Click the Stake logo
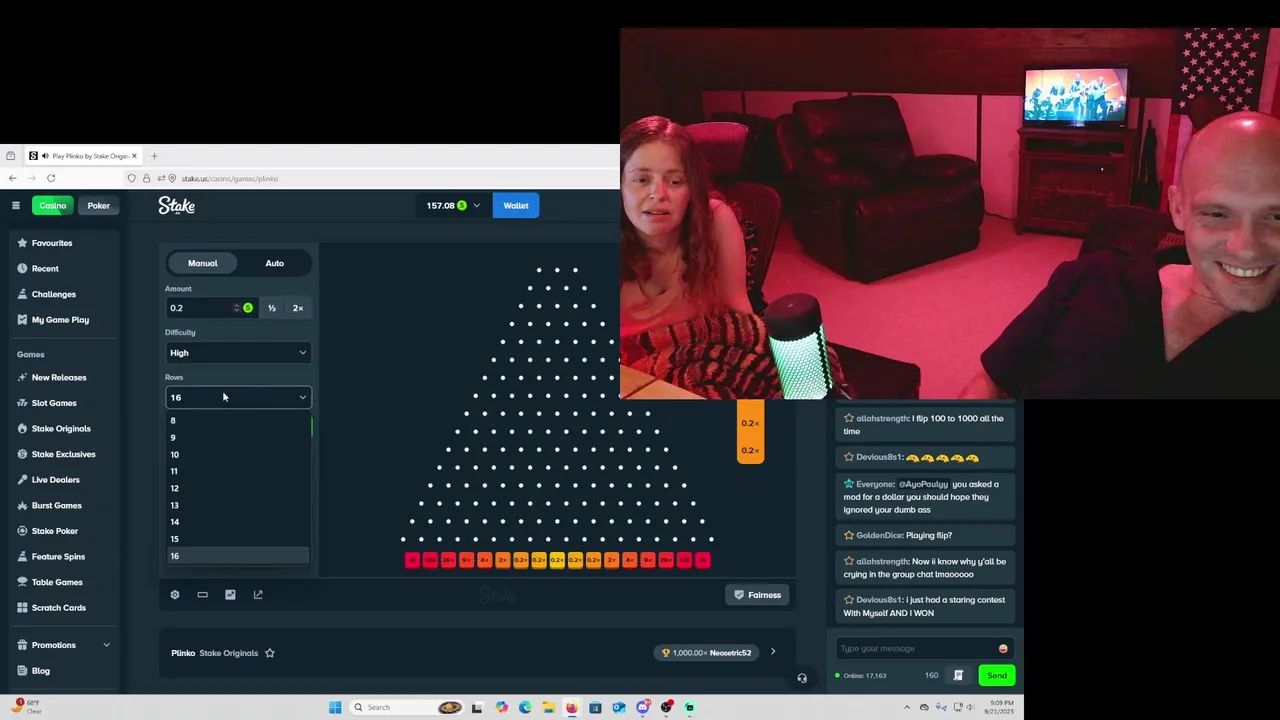Image resolution: width=1280 pixels, height=720 pixels. (176, 205)
